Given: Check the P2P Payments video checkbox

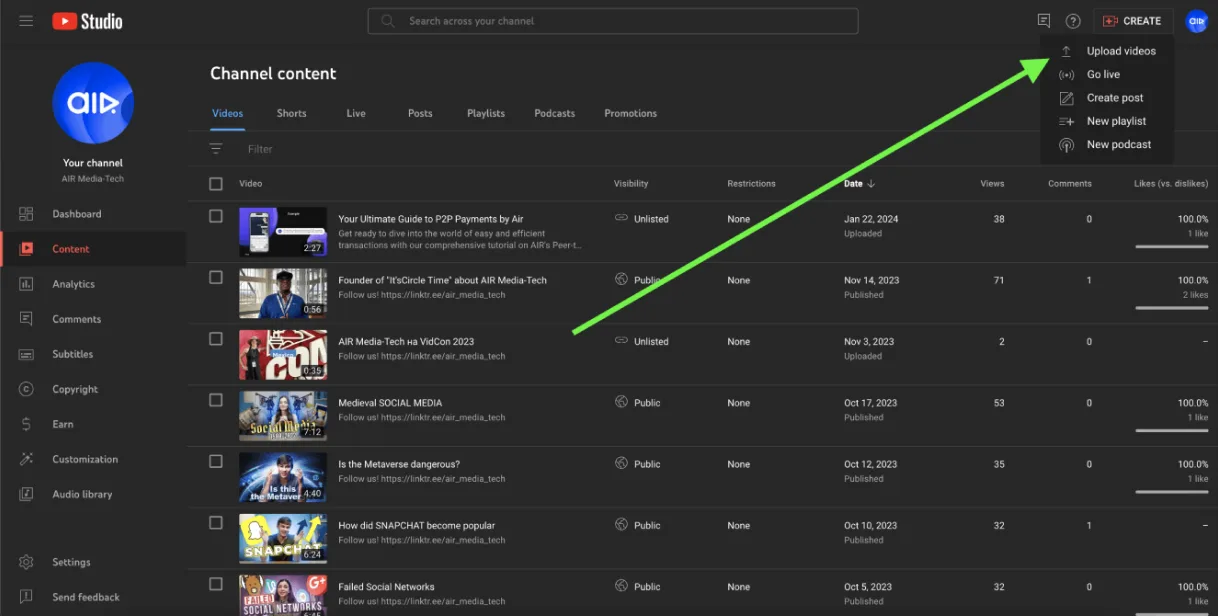Looking at the screenshot, I should (x=216, y=216).
